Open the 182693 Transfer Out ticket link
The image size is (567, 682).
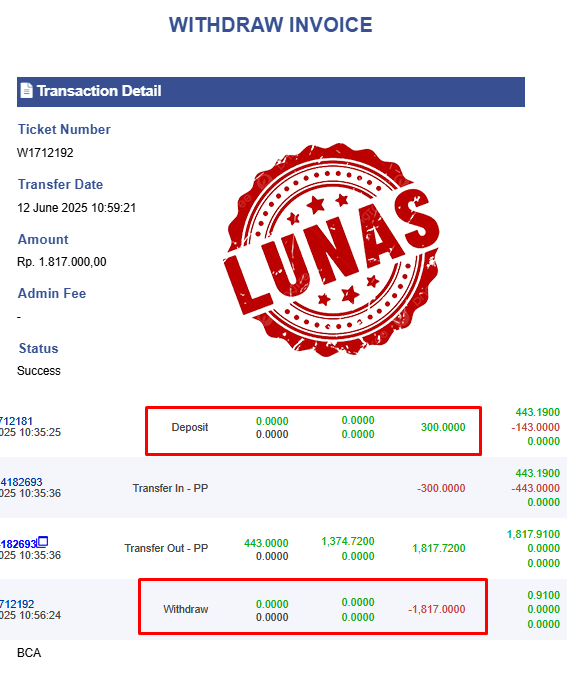(19, 544)
